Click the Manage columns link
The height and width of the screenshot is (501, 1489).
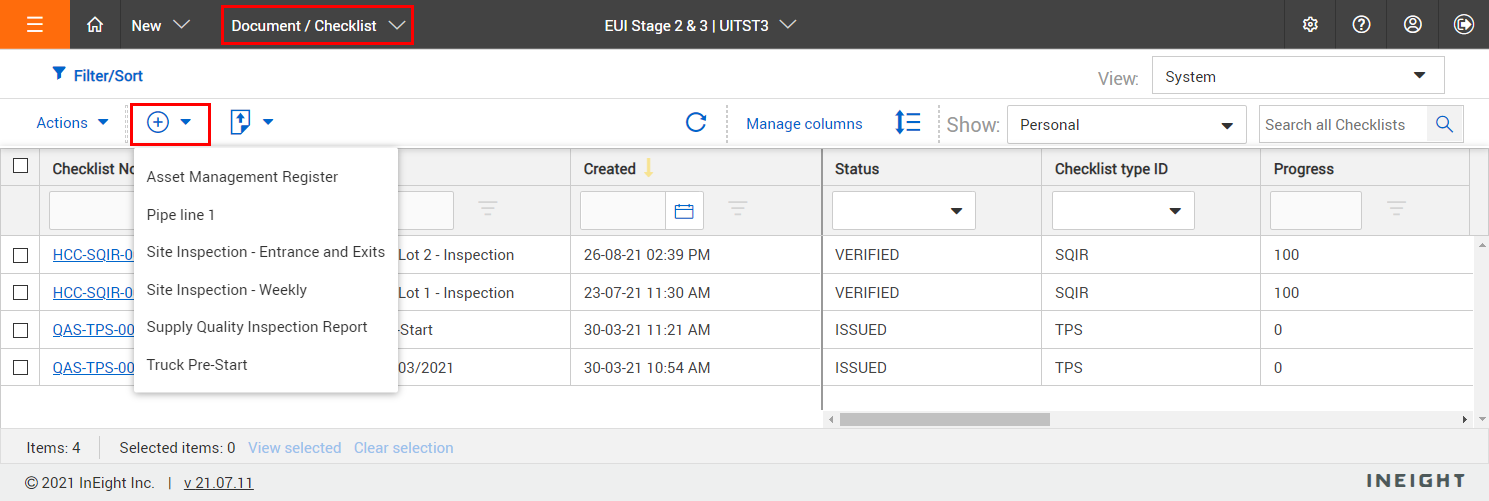804,124
